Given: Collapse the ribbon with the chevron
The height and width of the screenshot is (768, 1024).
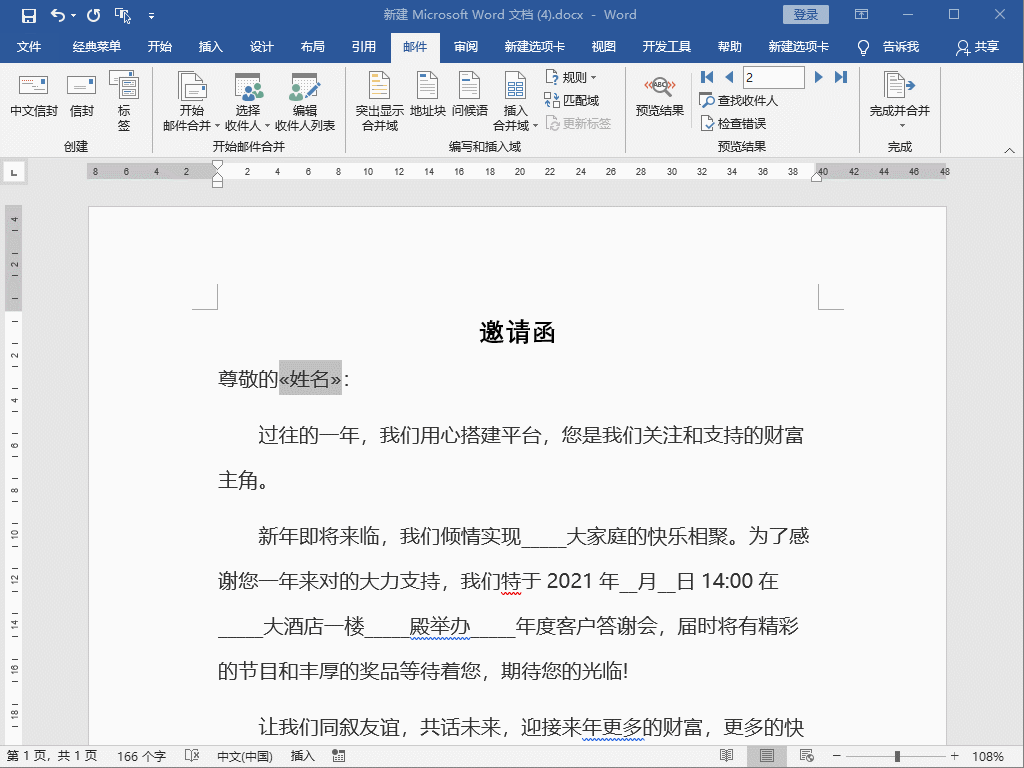Looking at the screenshot, I should click(x=1009, y=150).
